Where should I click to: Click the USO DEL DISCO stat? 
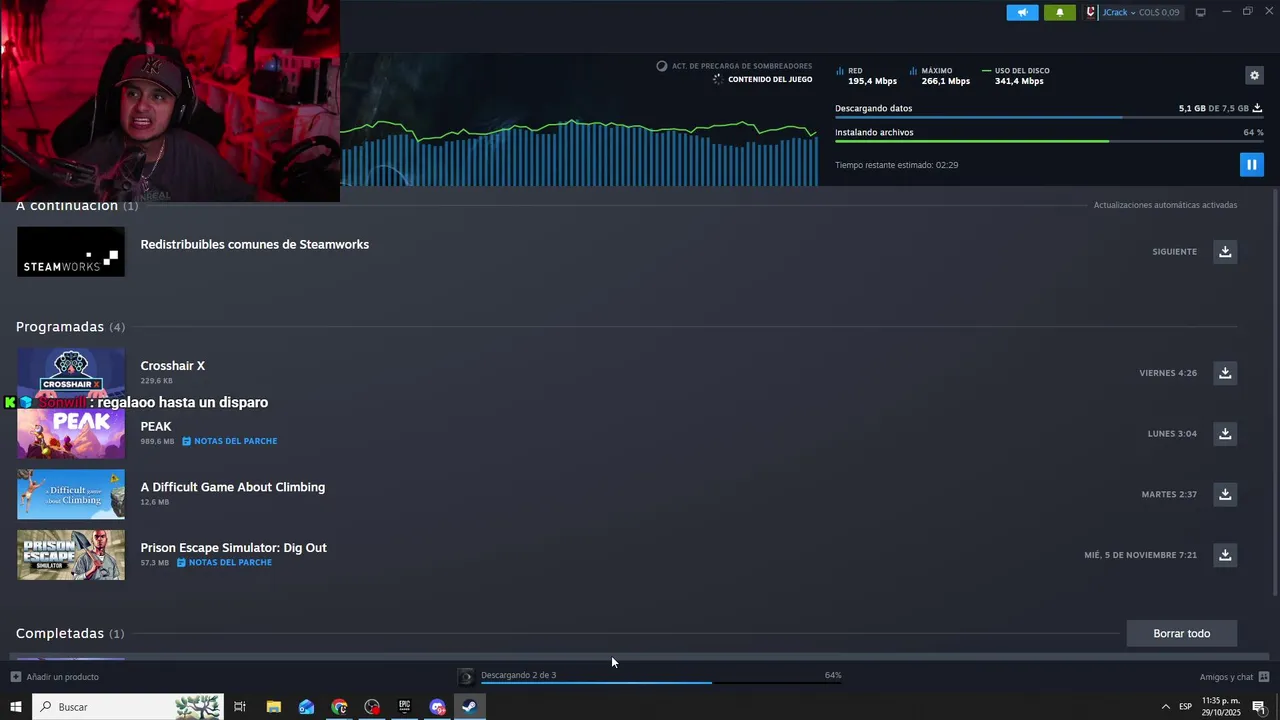tap(1016, 76)
